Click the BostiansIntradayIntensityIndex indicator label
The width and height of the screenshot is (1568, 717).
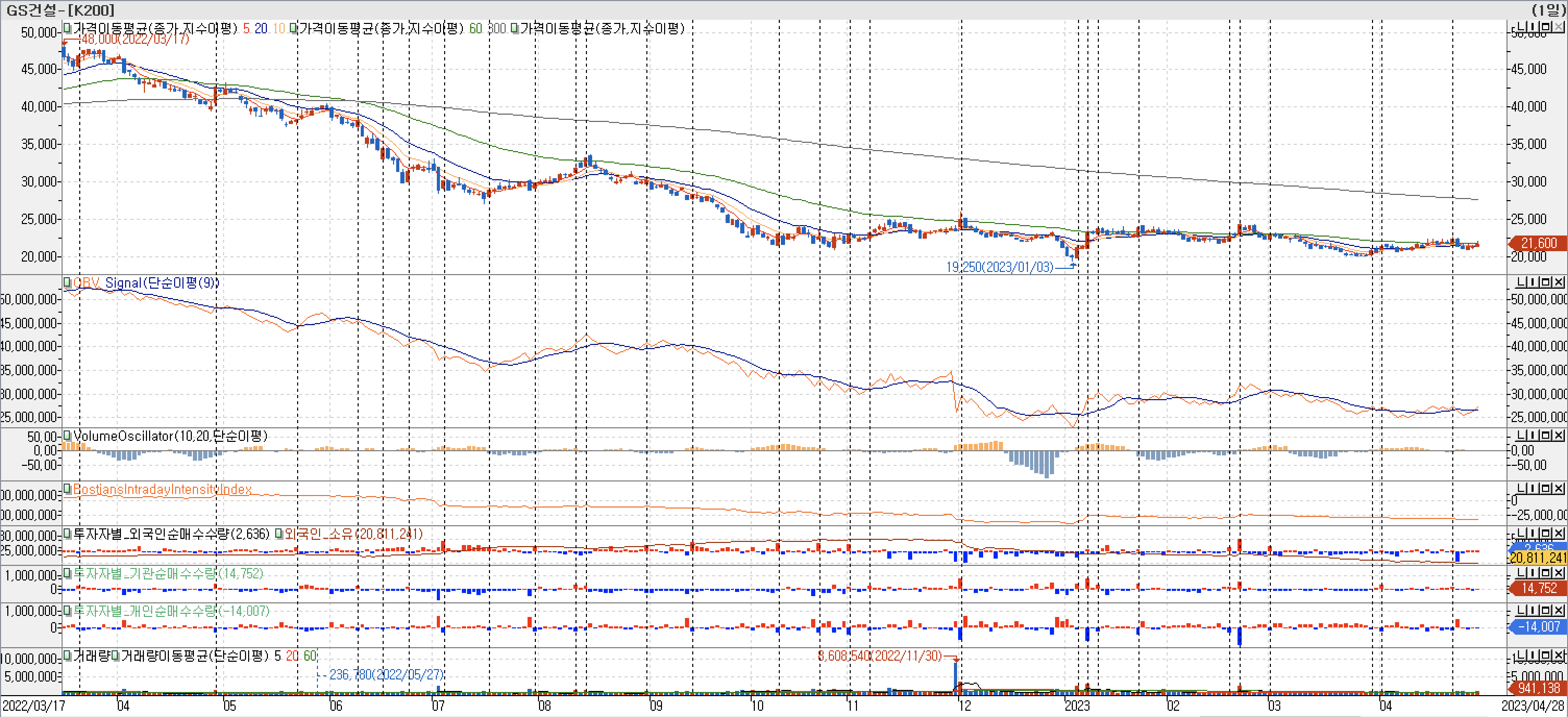[x=162, y=489]
